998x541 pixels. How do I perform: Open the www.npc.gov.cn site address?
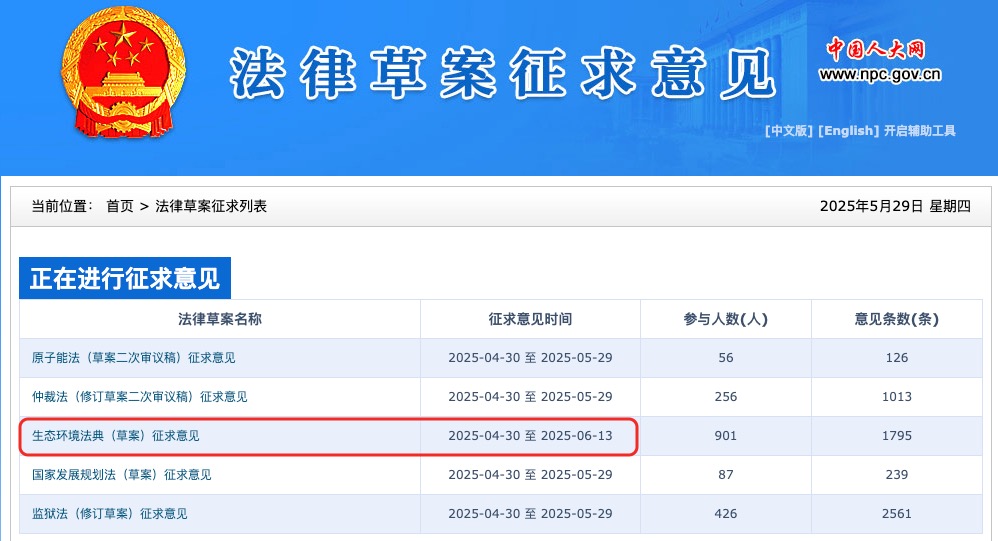pos(880,74)
